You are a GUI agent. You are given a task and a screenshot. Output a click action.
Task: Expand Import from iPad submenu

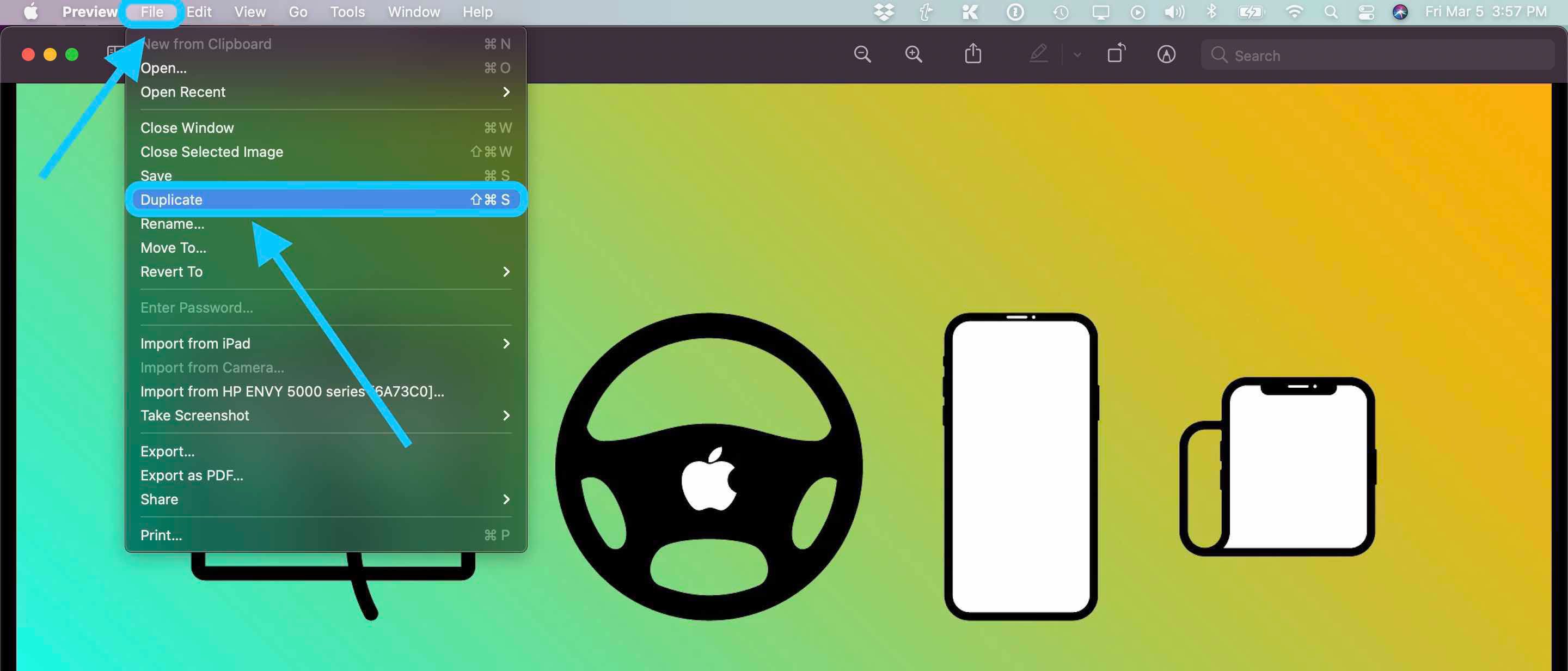point(326,344)
